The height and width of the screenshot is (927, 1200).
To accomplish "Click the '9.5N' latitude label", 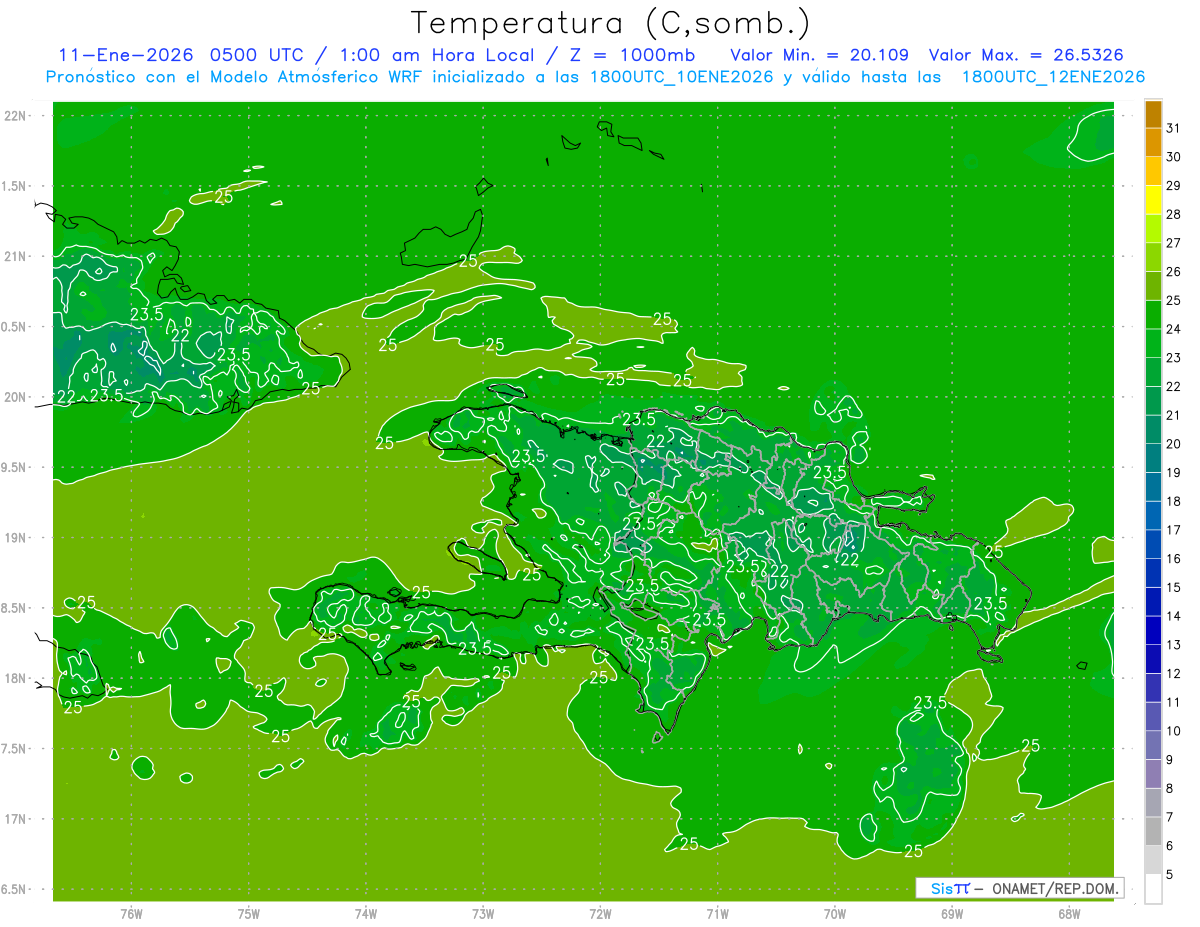I will 13,467.
